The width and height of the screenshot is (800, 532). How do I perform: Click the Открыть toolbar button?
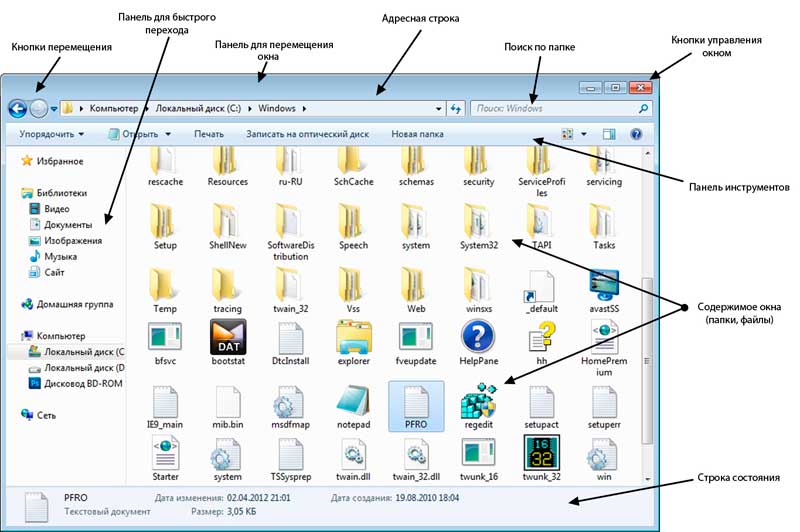[x=133, y=134]
